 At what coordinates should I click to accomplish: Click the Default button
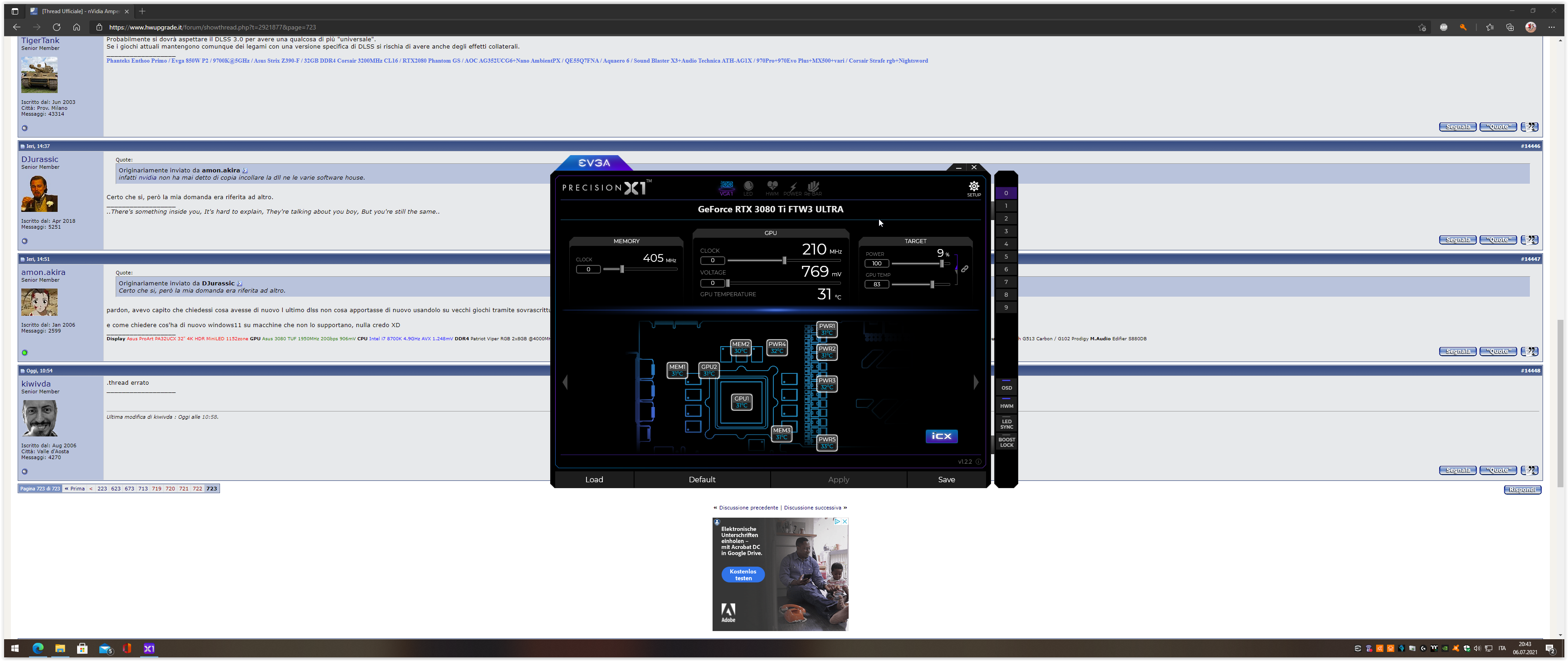pos(702,480)
